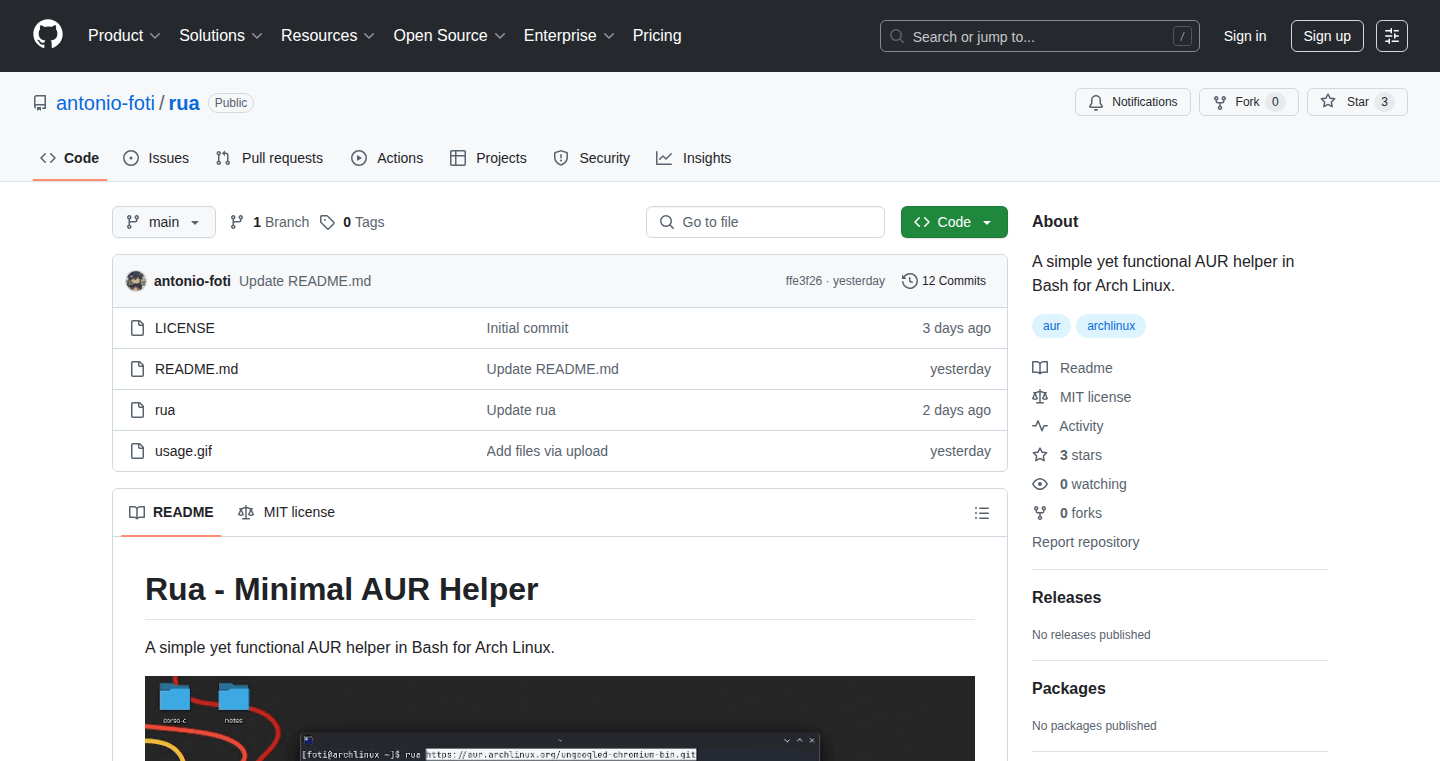Viewport: 1440px width, 761px height.
Task: View the 0 watching list
Action: pyautogui.click(x=1080, y=484)
